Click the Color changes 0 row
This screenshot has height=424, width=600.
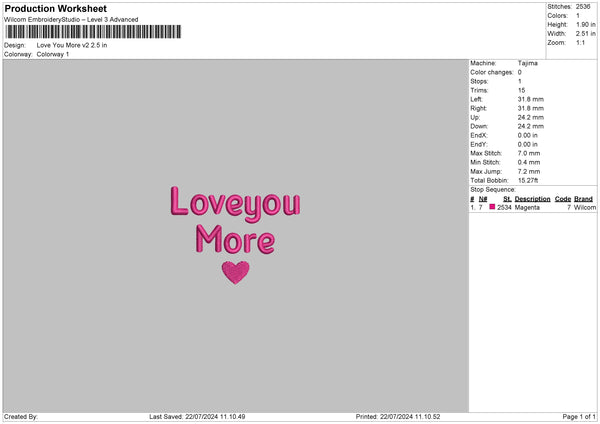pyautogui.click(x=496, y=72)
